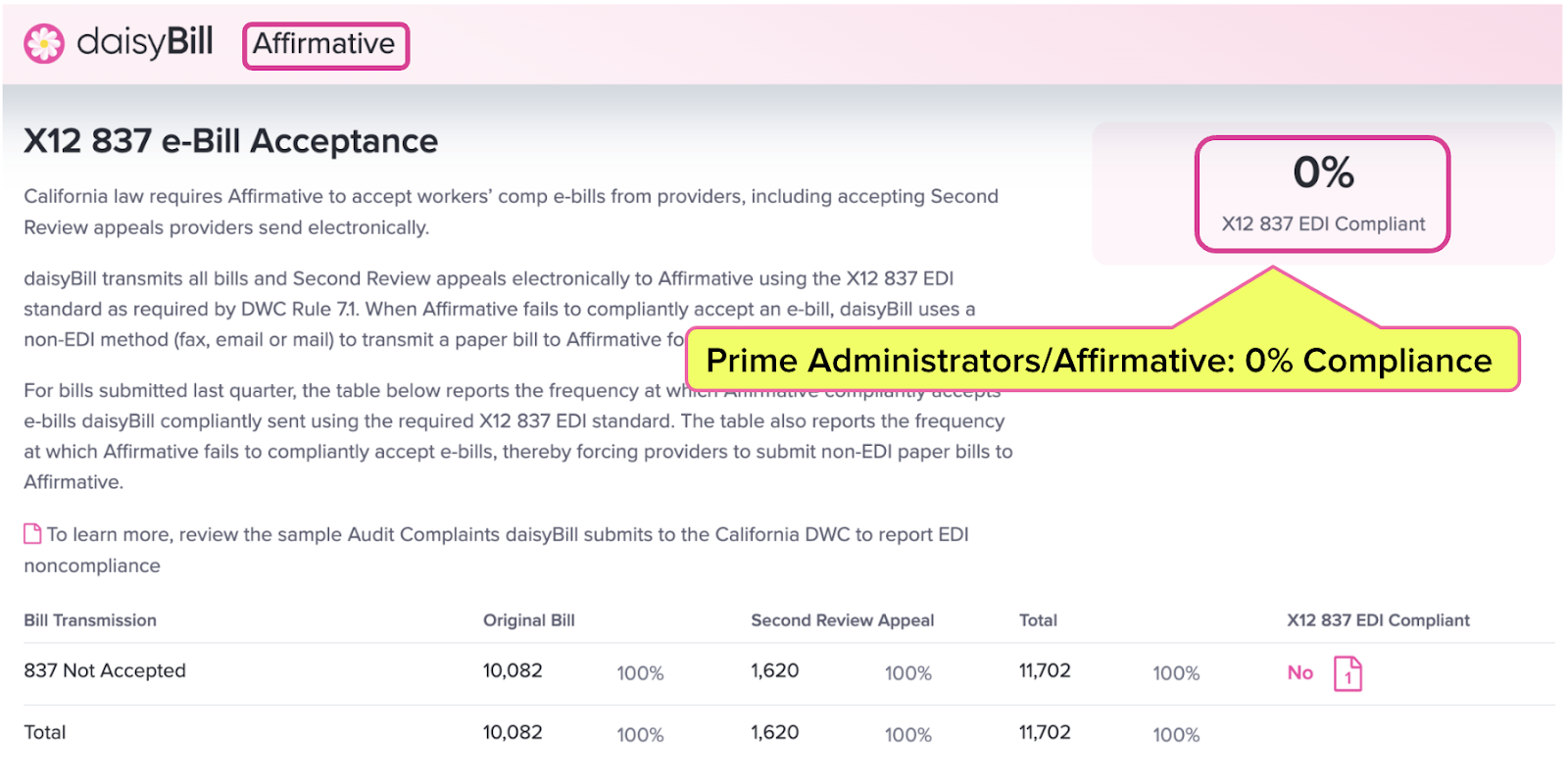Image resolution: width=1568 pixels, height=784 pixels.
Task: Click the 0% X12 837 EDI Compliant box
Action: 1322,194
